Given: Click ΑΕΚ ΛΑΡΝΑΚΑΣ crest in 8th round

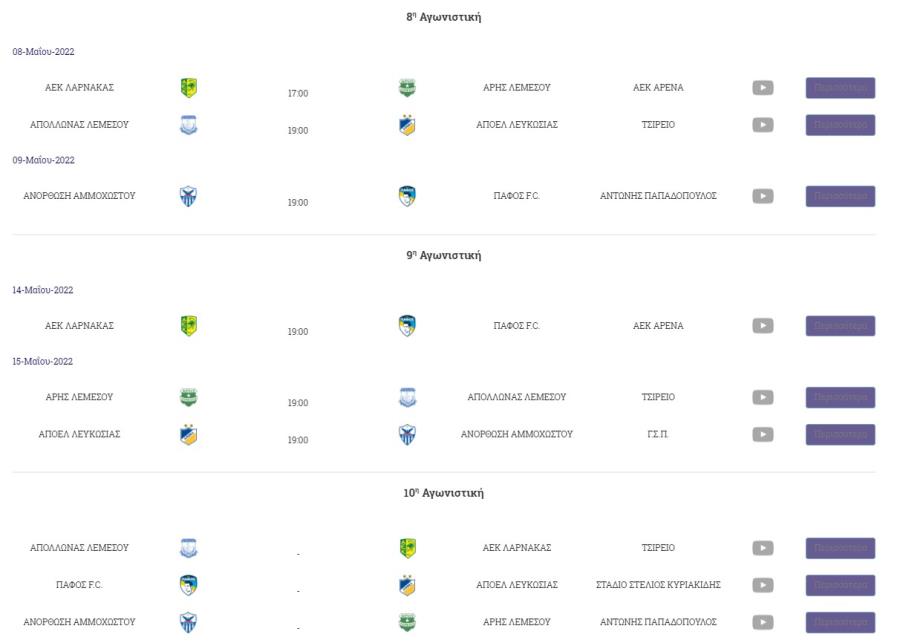Looking at the screenshot, I should tap(189, 88).
